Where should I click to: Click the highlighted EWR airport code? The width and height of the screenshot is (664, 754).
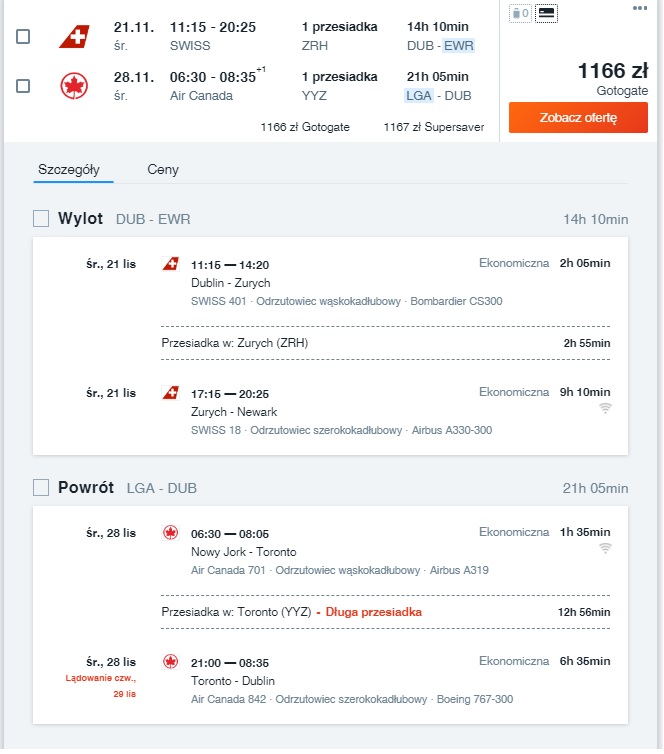459,46
